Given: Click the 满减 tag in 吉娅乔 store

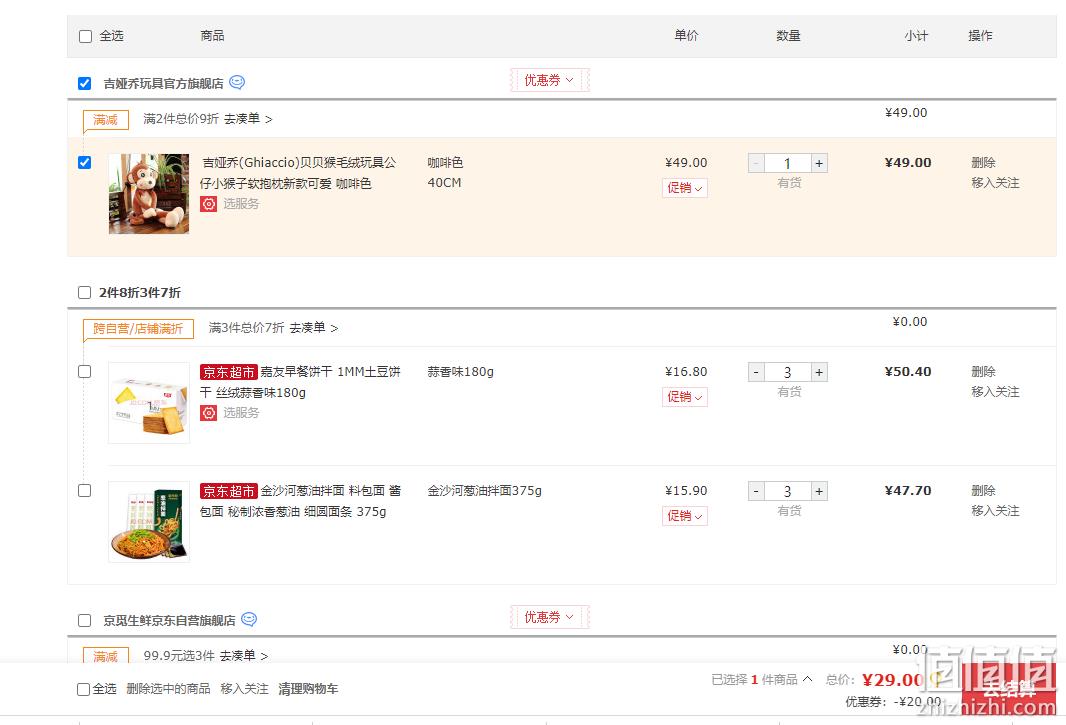Looking at the screenshot, I should pos(105,120).
